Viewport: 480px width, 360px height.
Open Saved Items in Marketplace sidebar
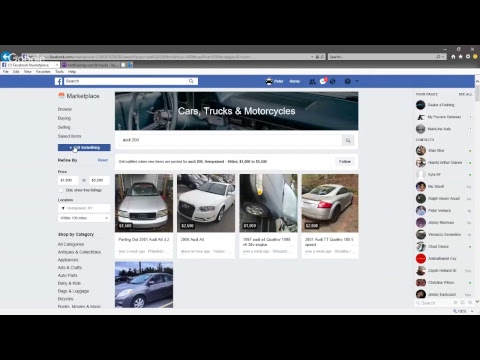[69, 136]
